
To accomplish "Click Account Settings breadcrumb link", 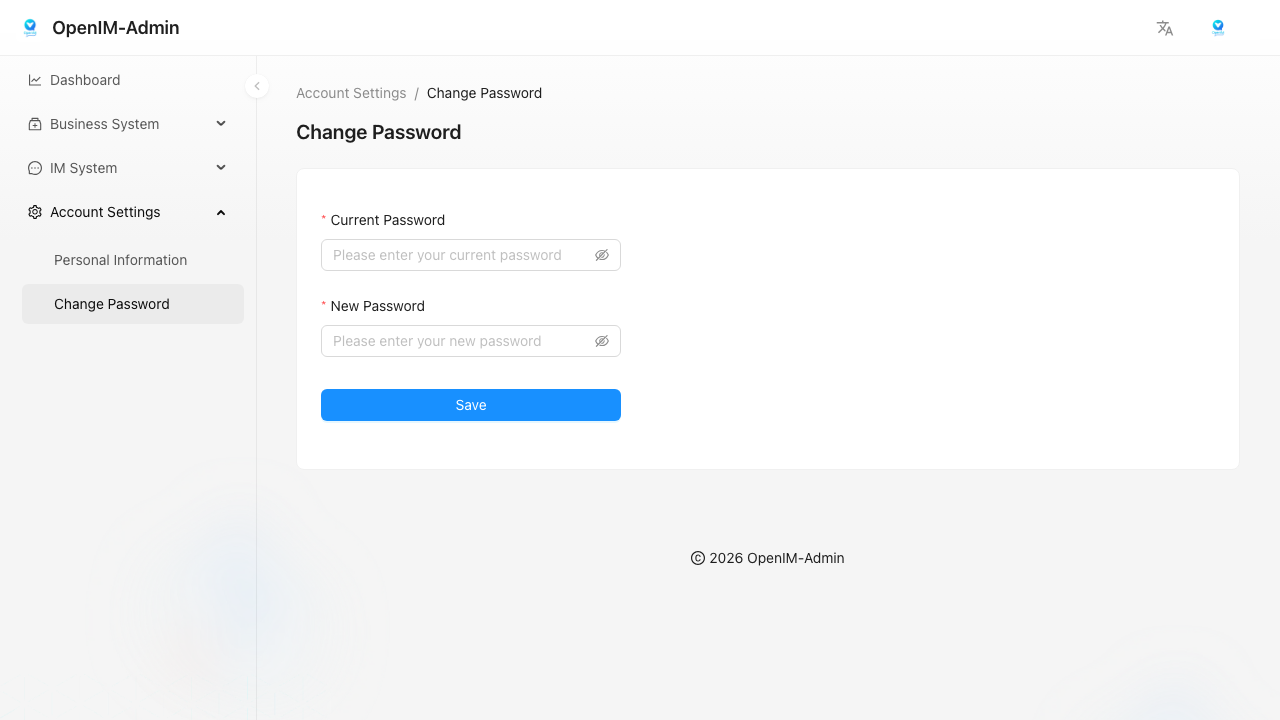I will 351,93.
